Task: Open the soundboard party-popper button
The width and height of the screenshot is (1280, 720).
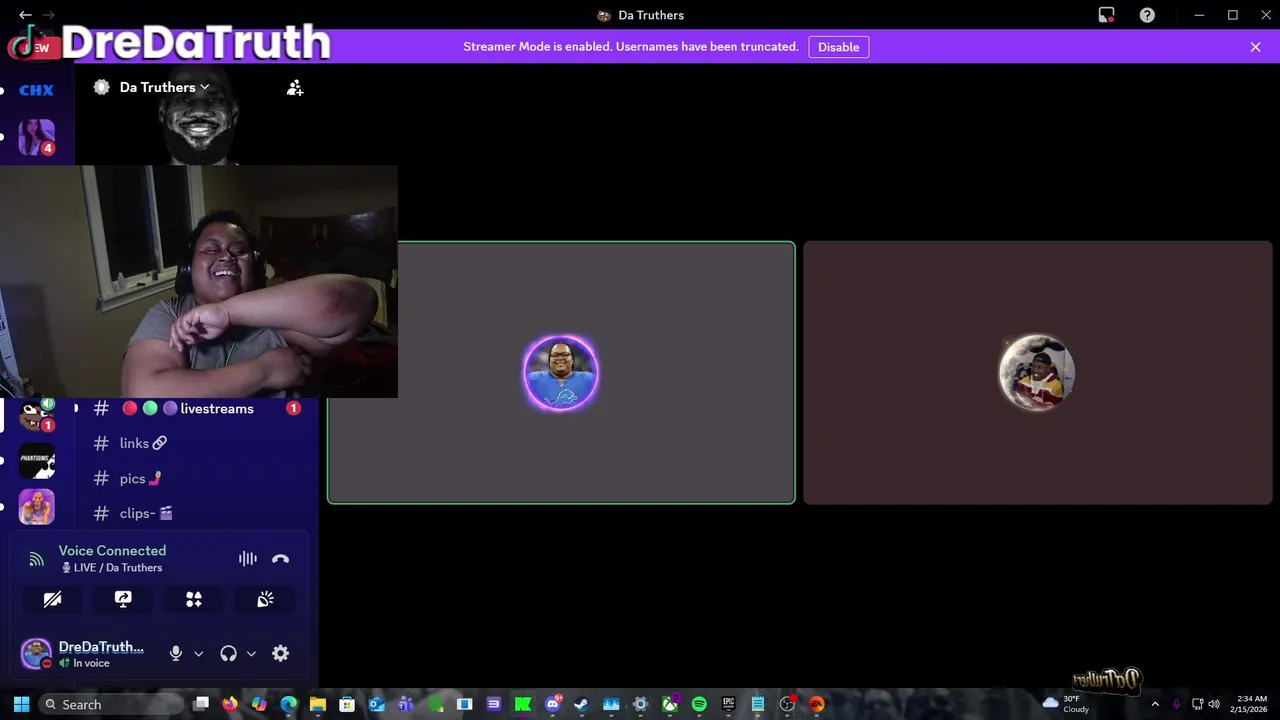Action: 265,599
